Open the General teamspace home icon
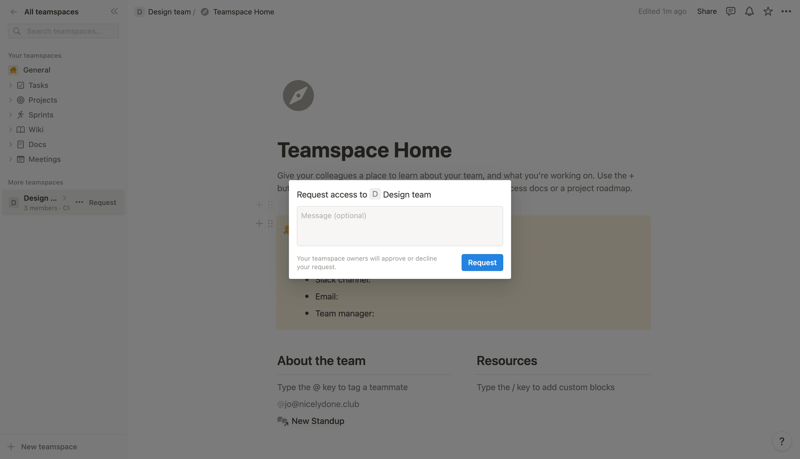This screenshot has height=459, width=800. pos(13,70)
